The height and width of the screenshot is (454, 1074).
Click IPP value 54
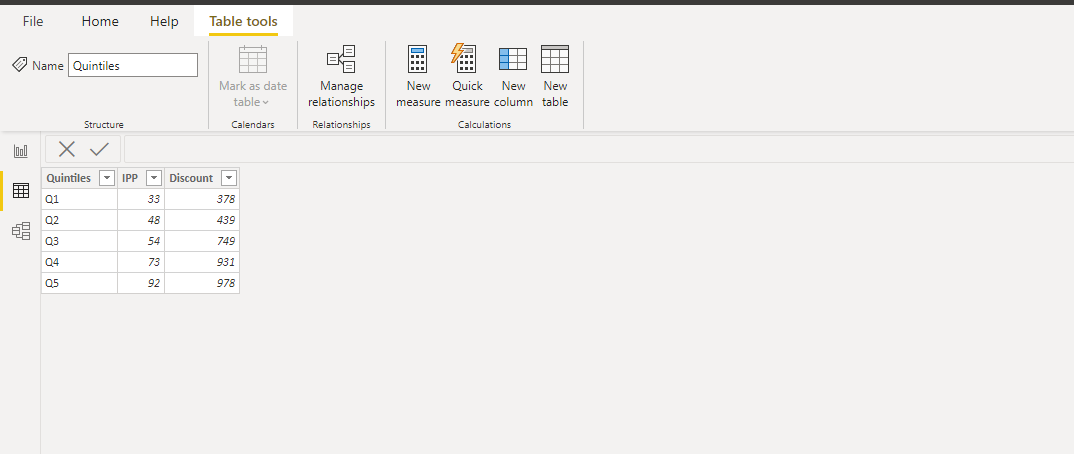141,241
